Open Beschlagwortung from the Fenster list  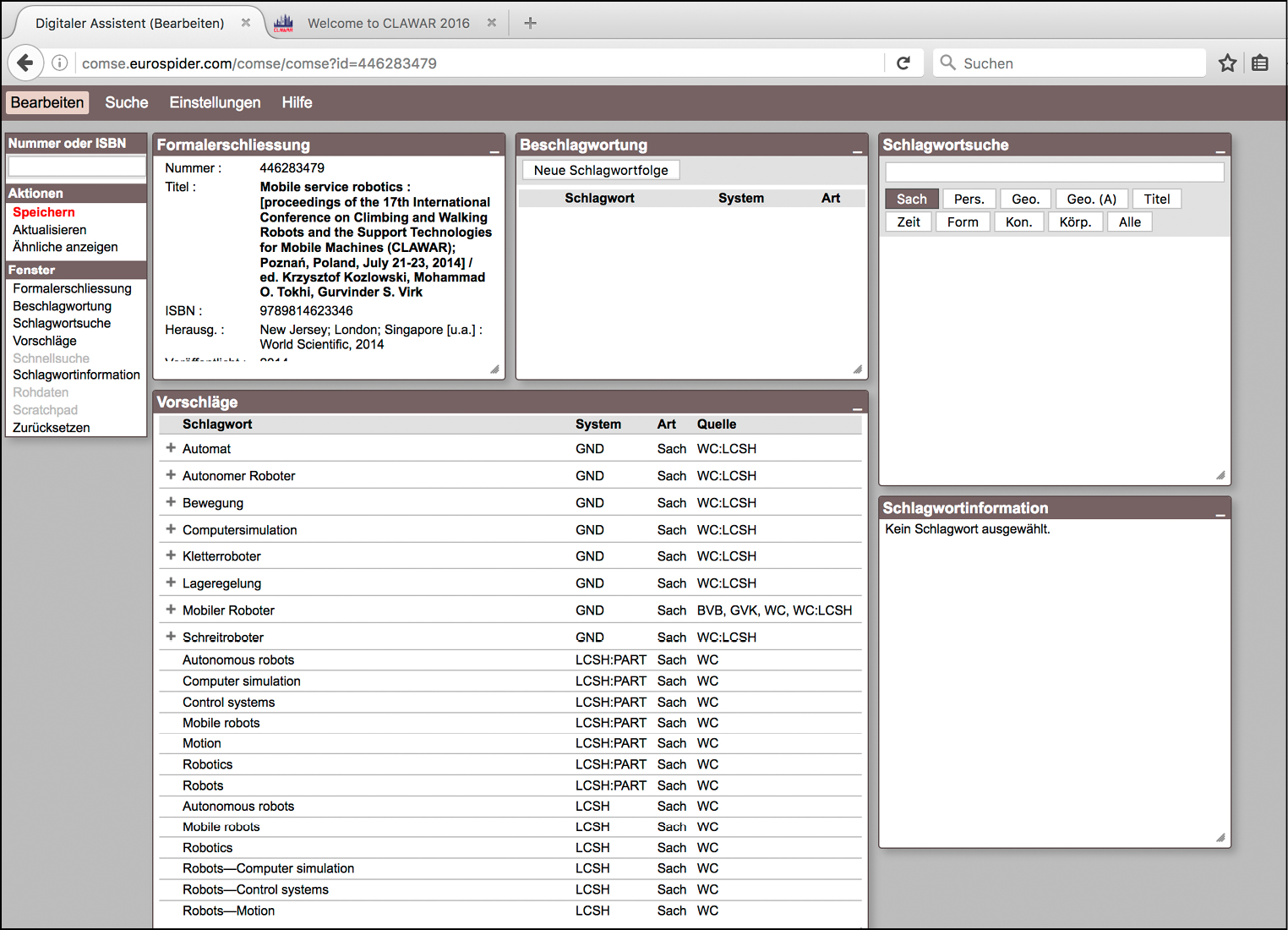click(x=62, y=306)
